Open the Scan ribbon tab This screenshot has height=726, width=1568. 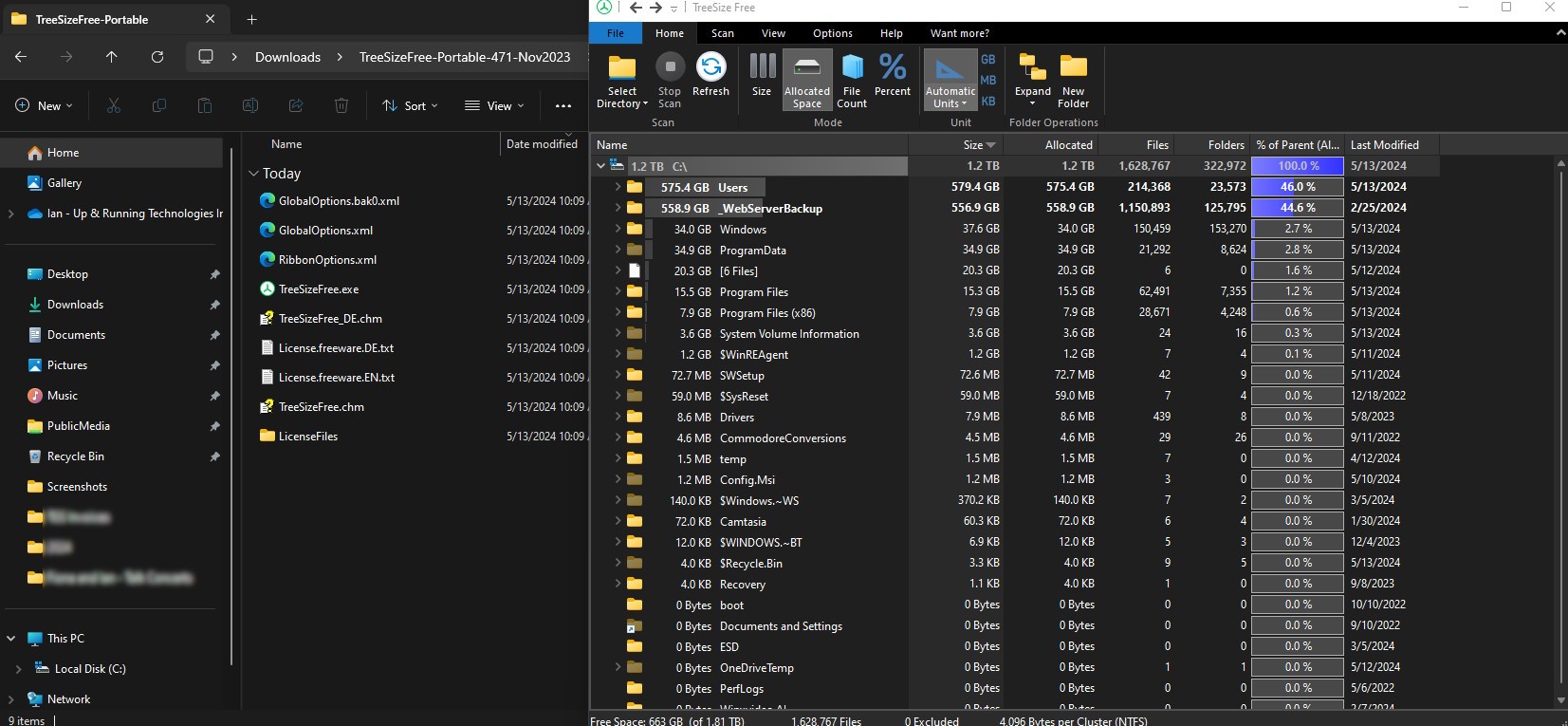pos(723,33)
